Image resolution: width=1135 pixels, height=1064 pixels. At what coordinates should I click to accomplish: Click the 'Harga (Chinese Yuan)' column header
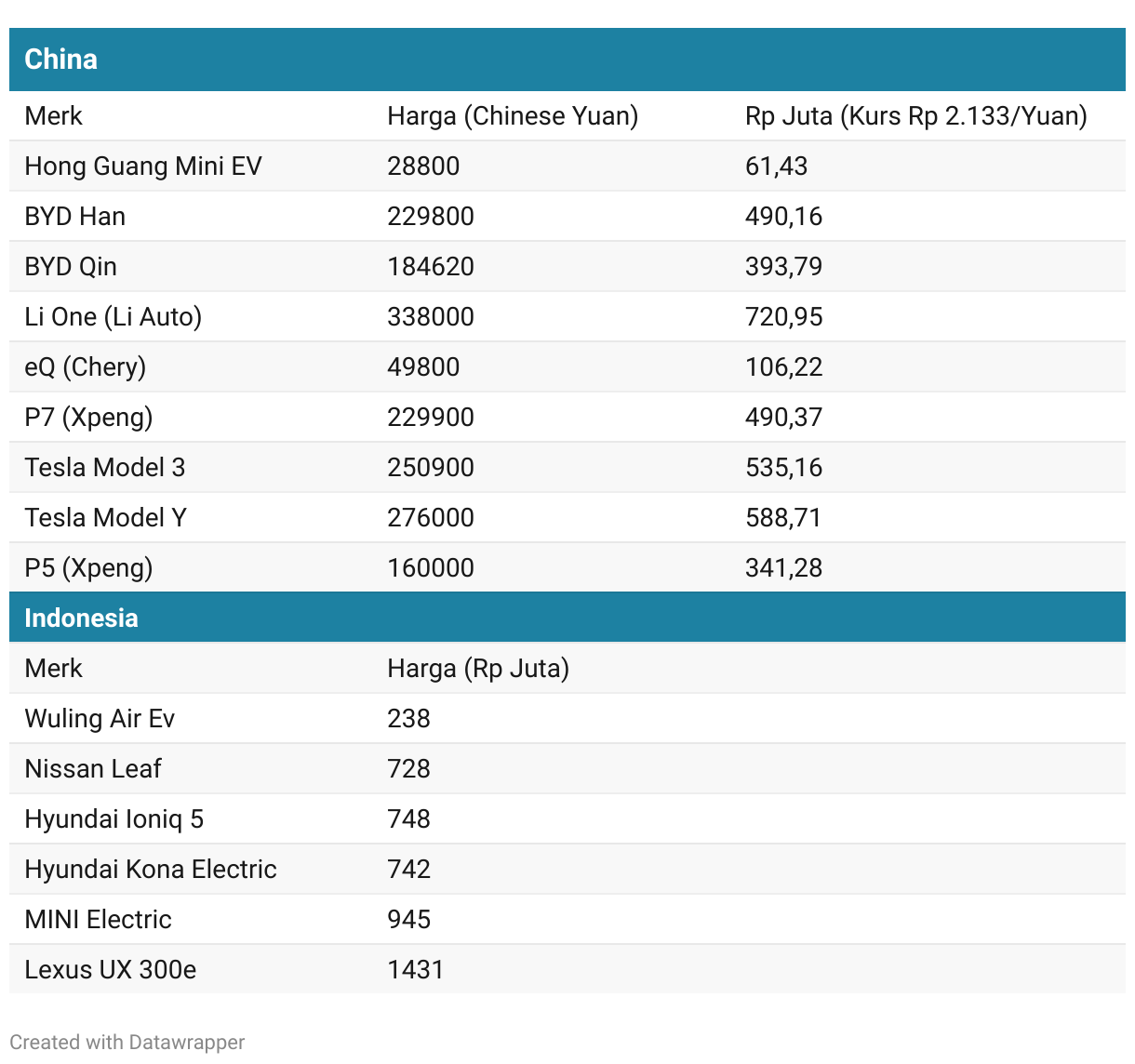coord(513,116)
